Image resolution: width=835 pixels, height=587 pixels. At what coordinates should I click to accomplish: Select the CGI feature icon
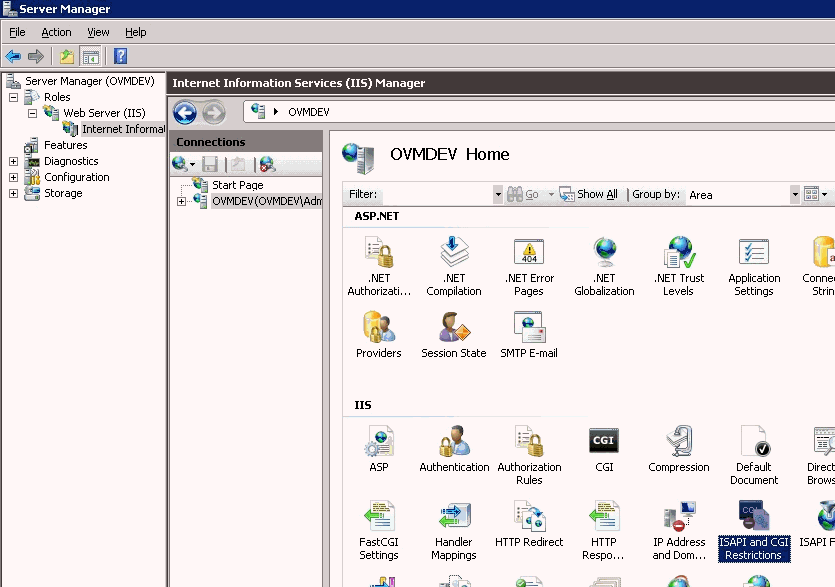click(x=603, y=446)
